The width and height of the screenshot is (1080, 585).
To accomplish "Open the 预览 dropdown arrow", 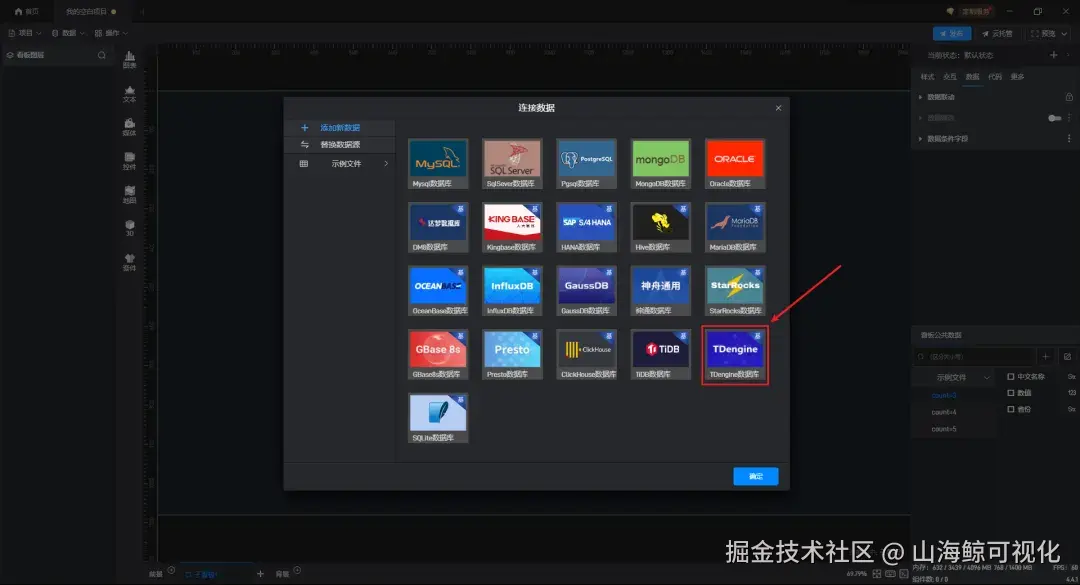I will tap(1065, 33).
